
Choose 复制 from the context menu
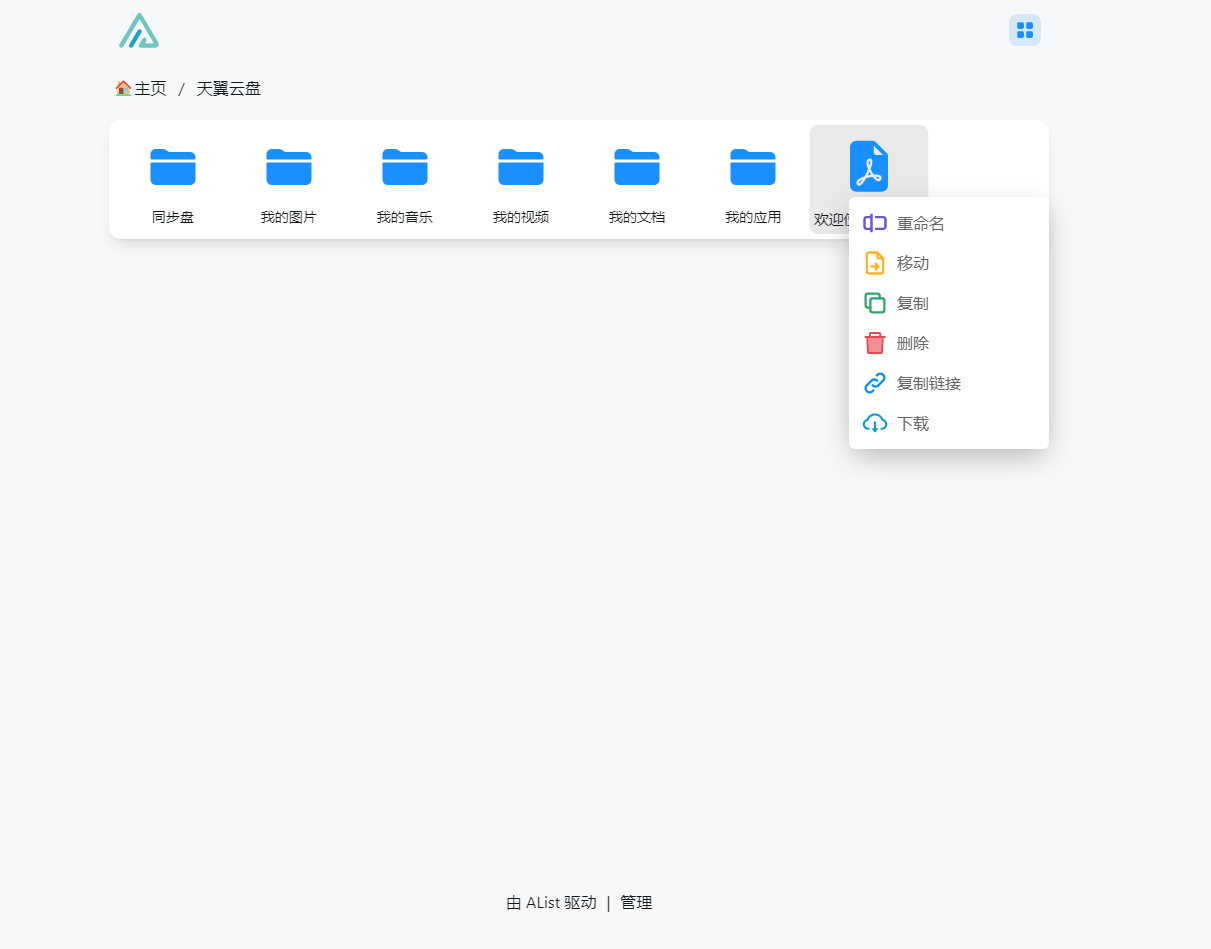pyautogui.click(x=949, y=303)
